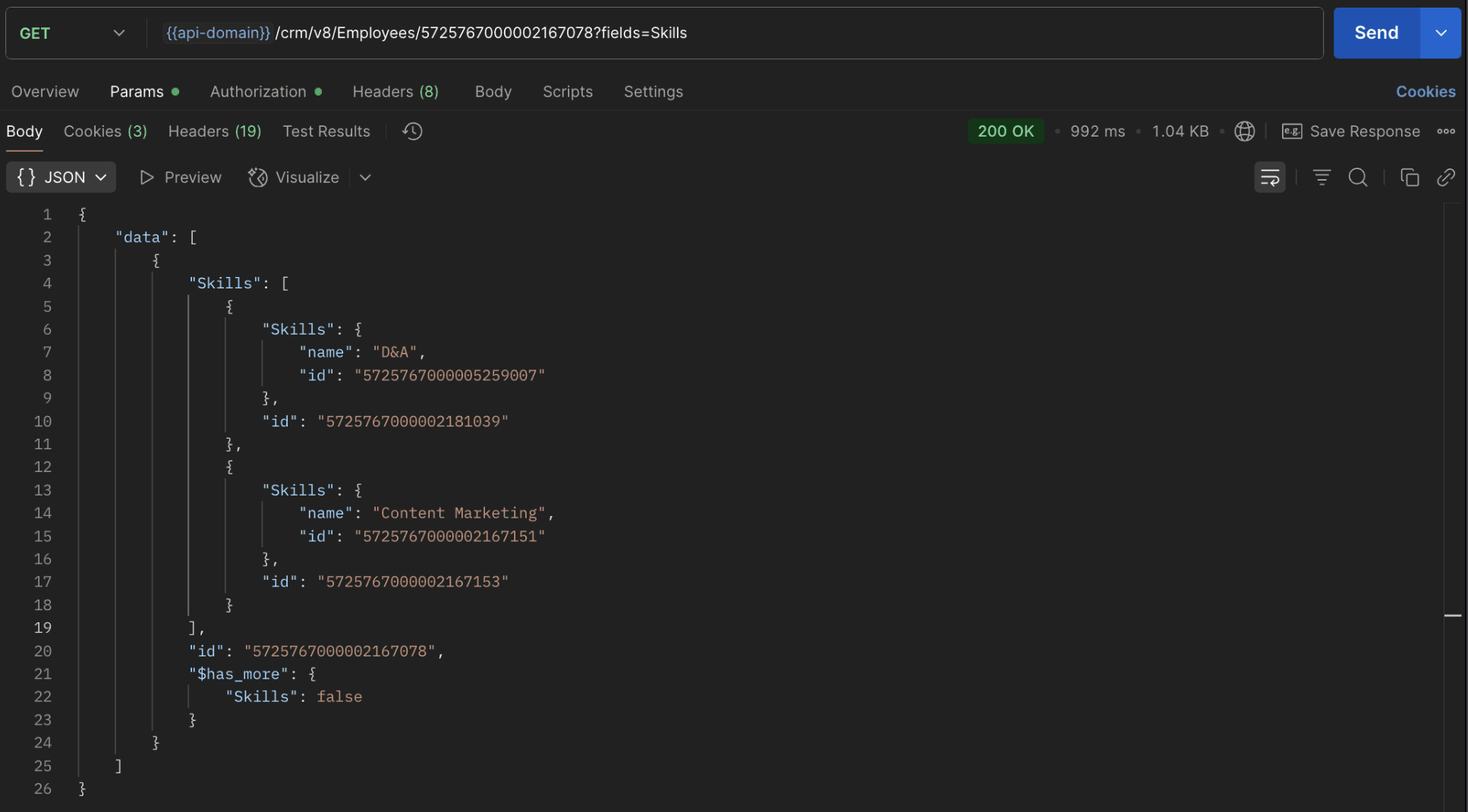Click the 992 ms response time

click(x=1098, y=131)
